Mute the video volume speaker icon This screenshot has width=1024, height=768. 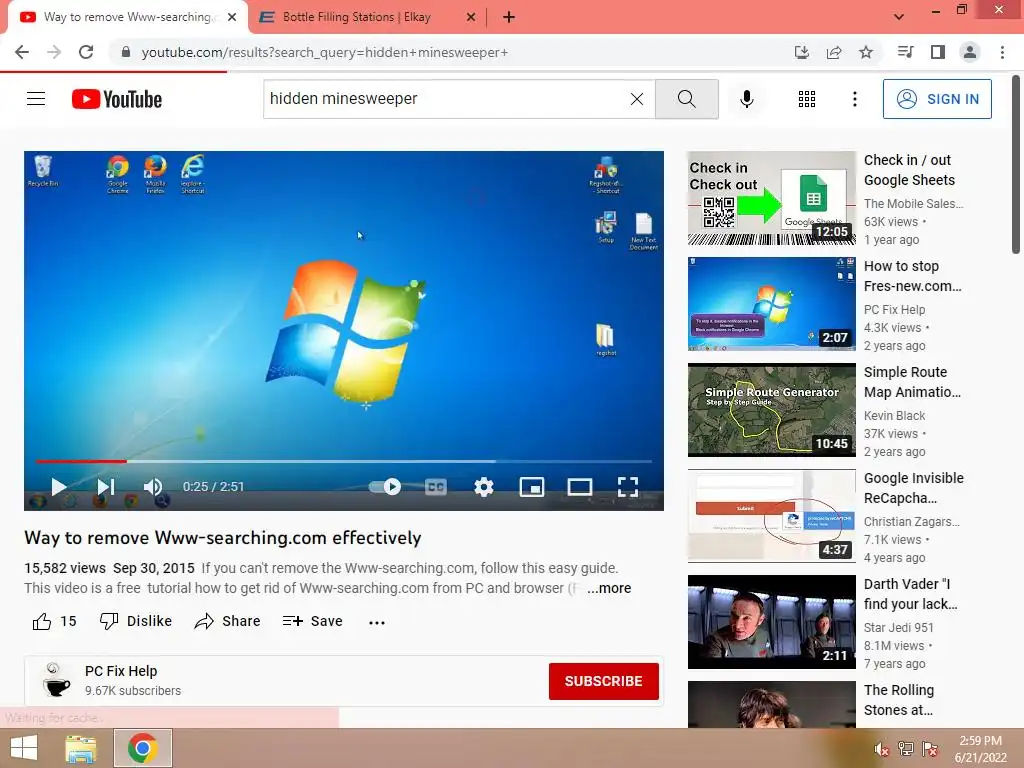(153, 487)
